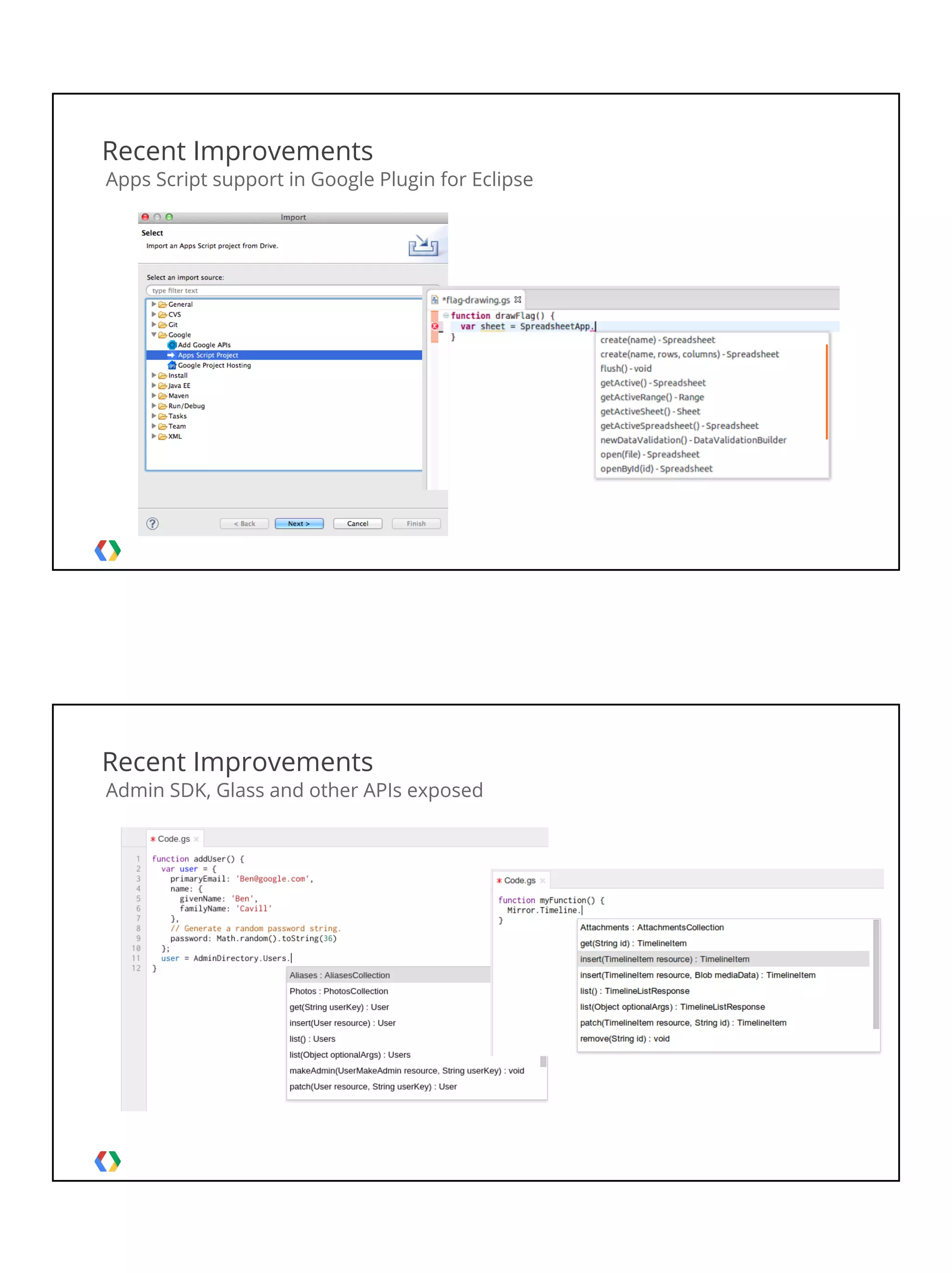The image size is (952, 1273).
Task: Choose get(String userKey) : User suggestion
Action: point(339,1007)
